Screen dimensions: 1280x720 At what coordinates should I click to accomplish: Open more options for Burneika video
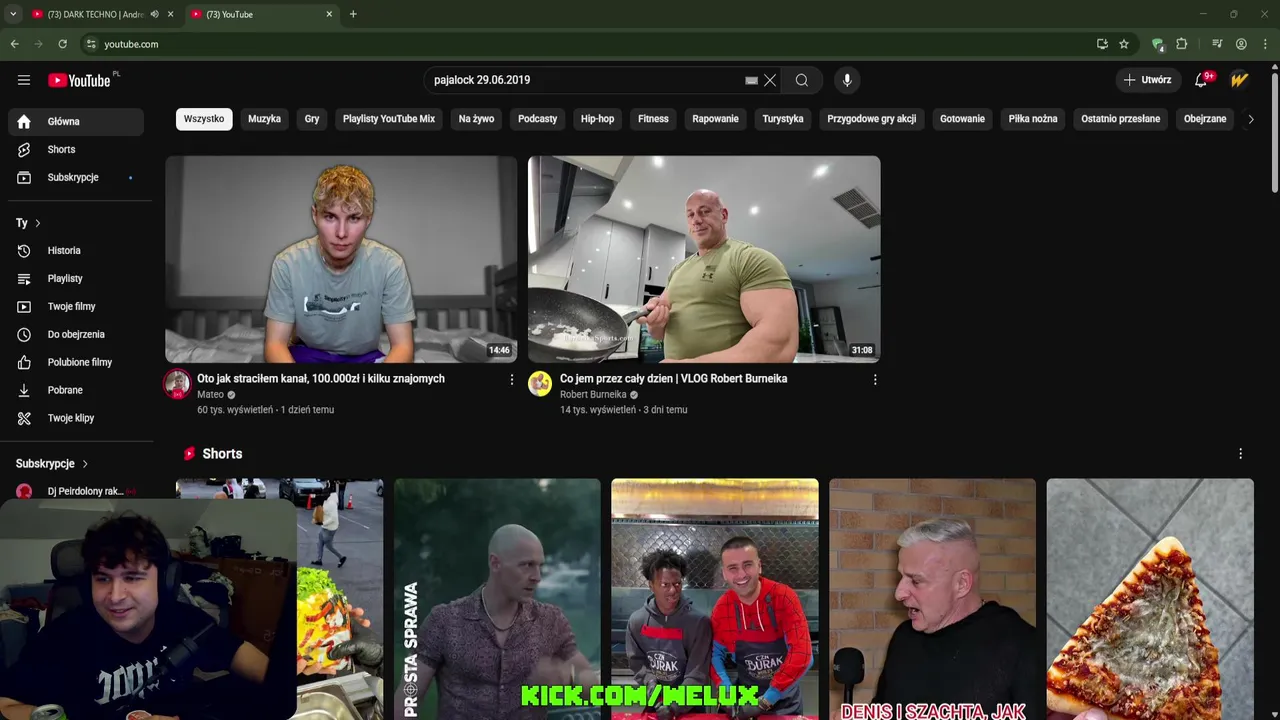pos(875,380)
